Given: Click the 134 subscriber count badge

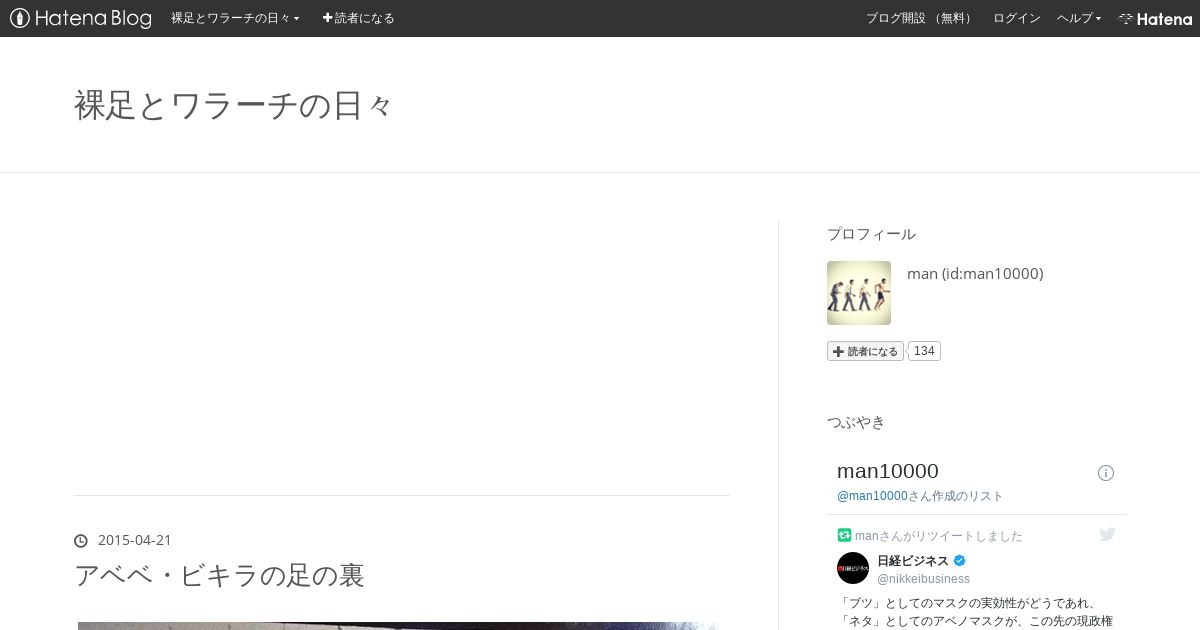Looking at the screenshot, I should pyautogui.click(x=924, y=351).
